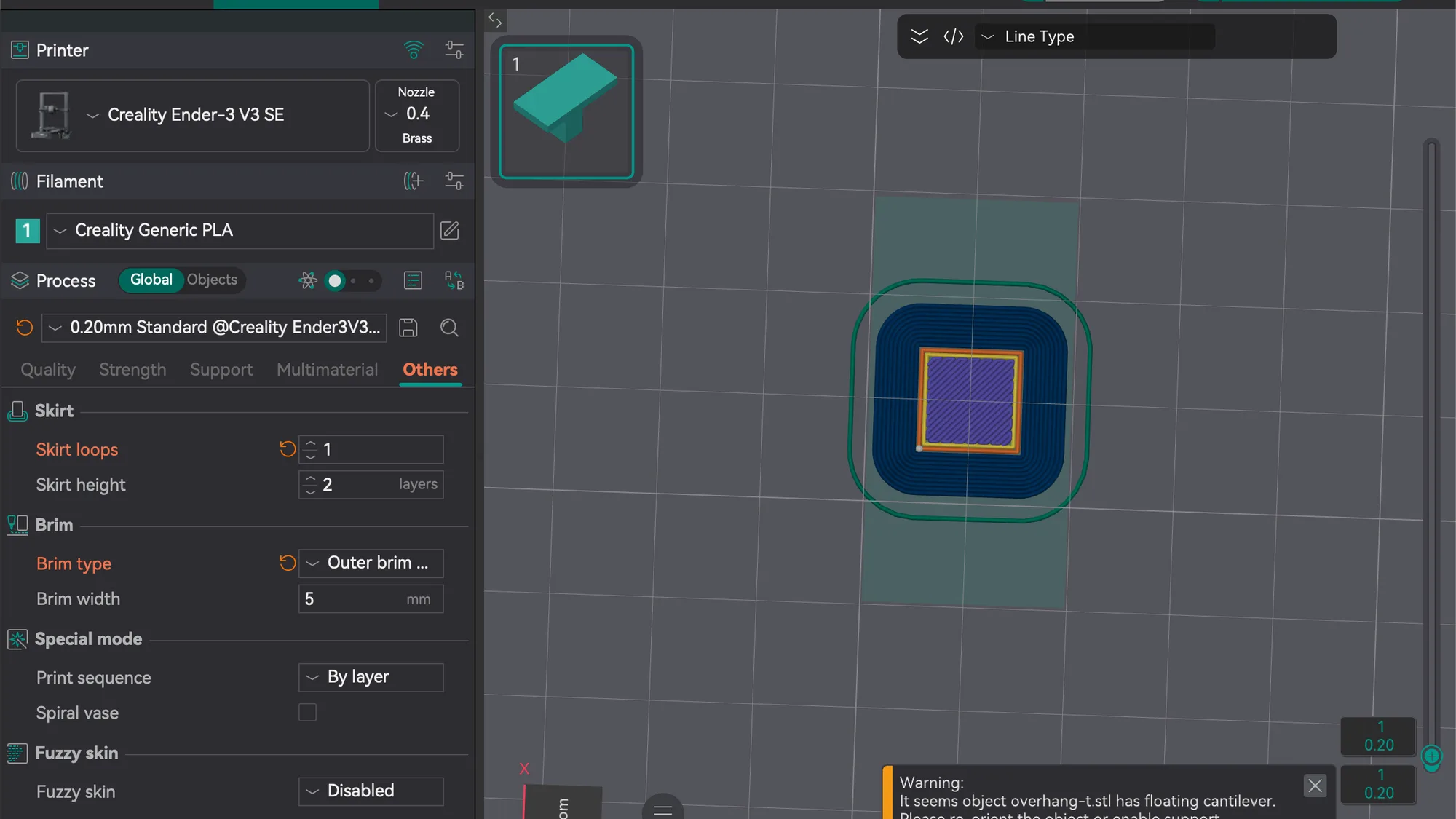This screenshot has width=1456, height=819.
Task: Increase the Skirt loops stepper value
Action: (x=311, y=443)
